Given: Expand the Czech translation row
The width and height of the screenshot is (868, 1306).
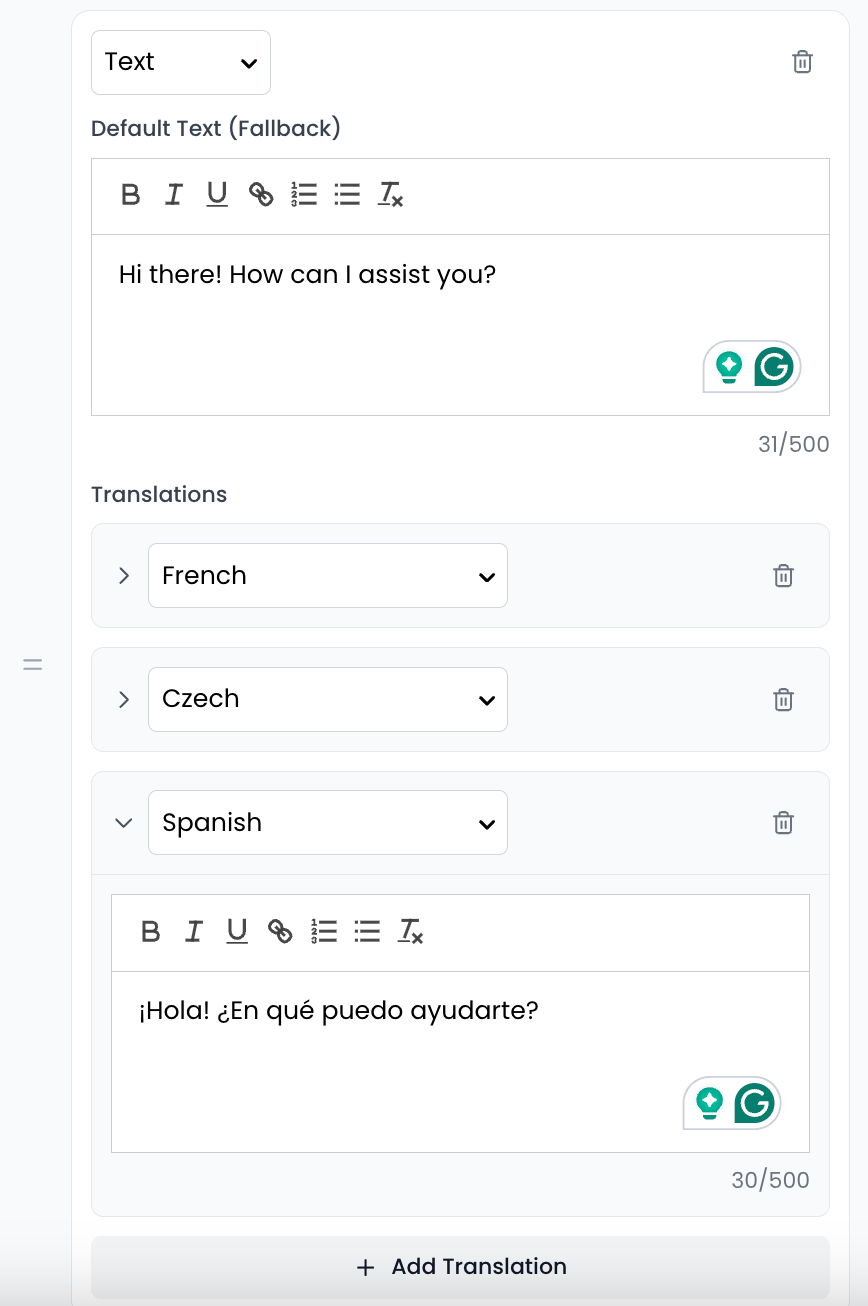Looking at the screenshot, I should [124, 700].
